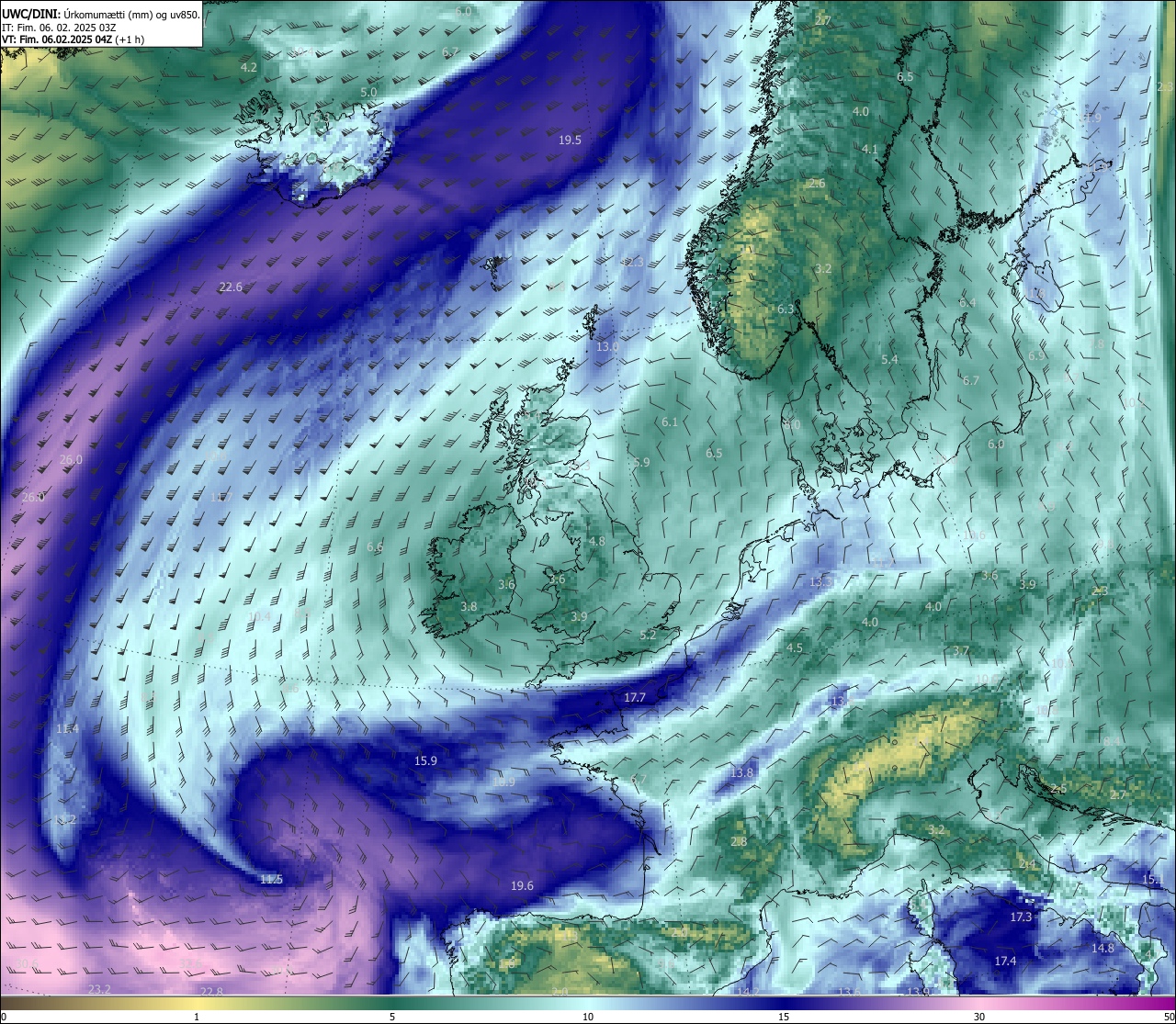The image size is (1176, 1024).
Task: Click the 11.5 value at the swirl centre
Action: tap(271, 879)
